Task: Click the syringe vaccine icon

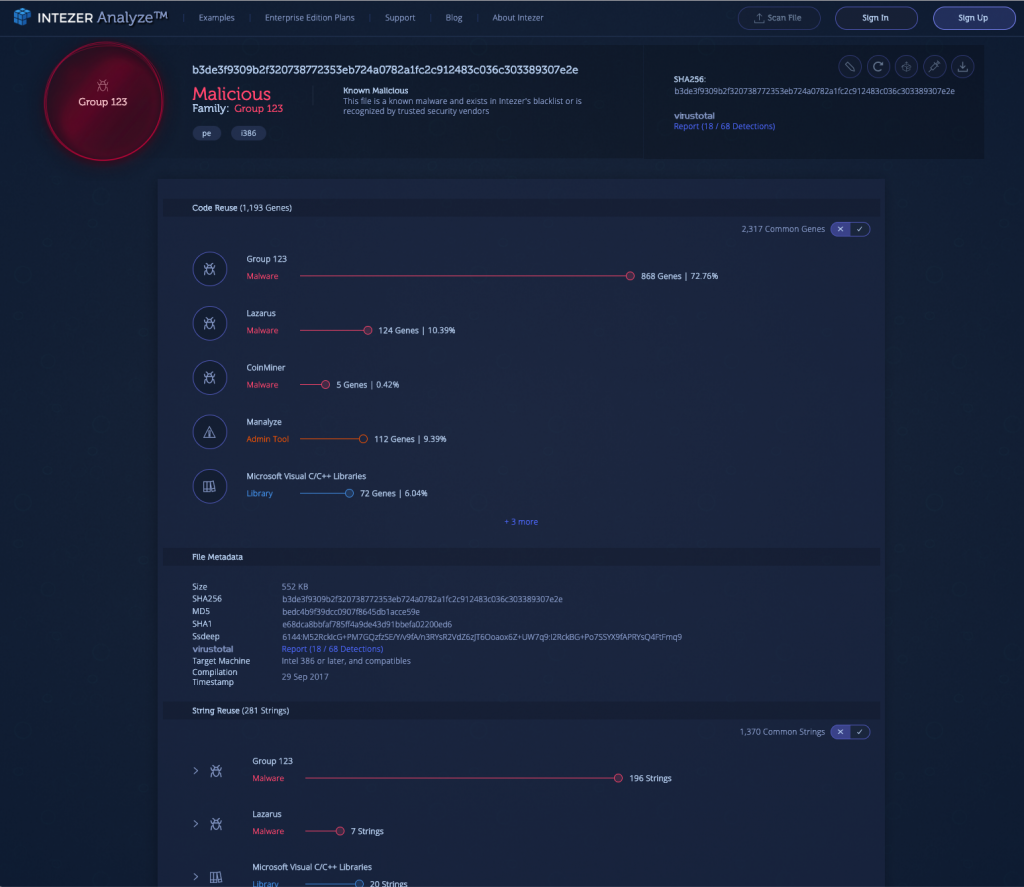Action: pos(935,66)
